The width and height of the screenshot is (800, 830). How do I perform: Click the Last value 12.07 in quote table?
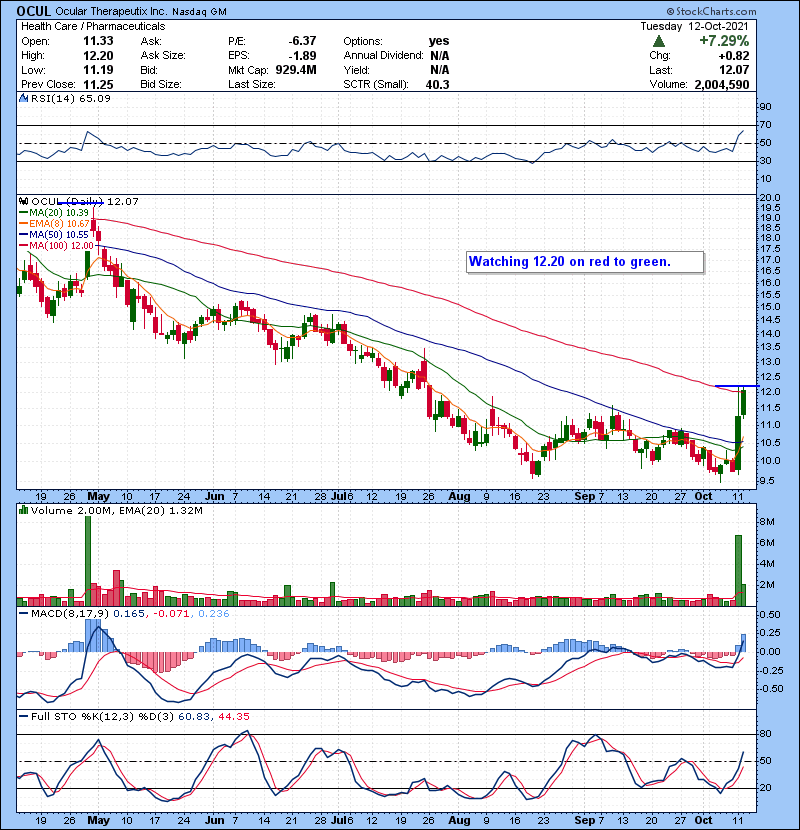pyautogui.click(x=734, y=70)
